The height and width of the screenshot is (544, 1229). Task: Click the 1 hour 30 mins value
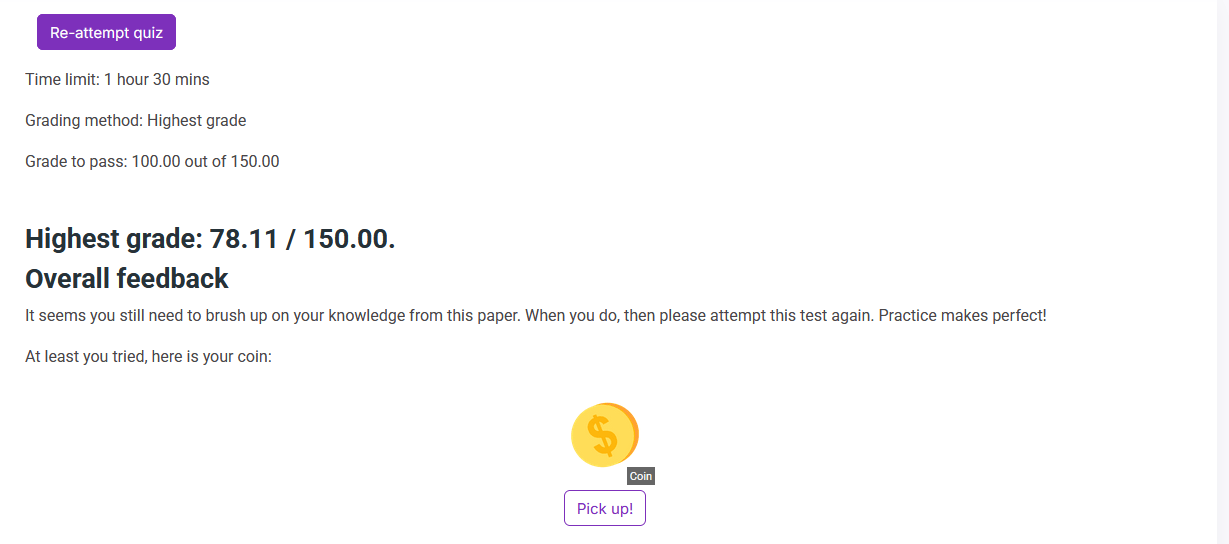click(x=157, y=79)
